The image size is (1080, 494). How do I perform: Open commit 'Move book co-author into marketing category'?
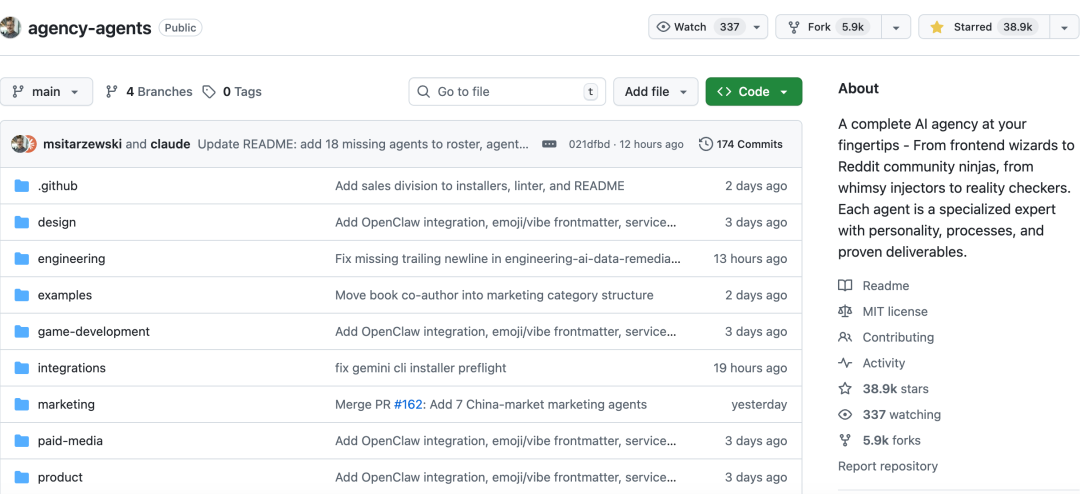pyautogui.click(x=494, y=295)
